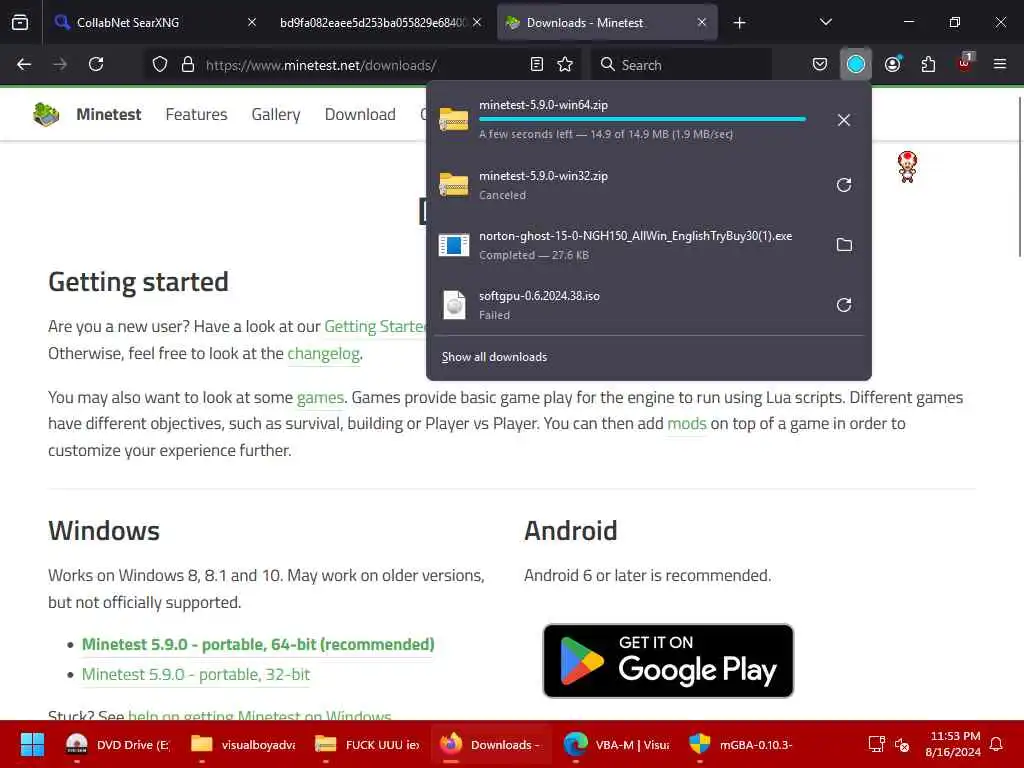The width and height of the screenshot is (1024, 768).
Task: Download Minetest 5.9.0 portable 32-bit
Action: click(x=195, y=675)
